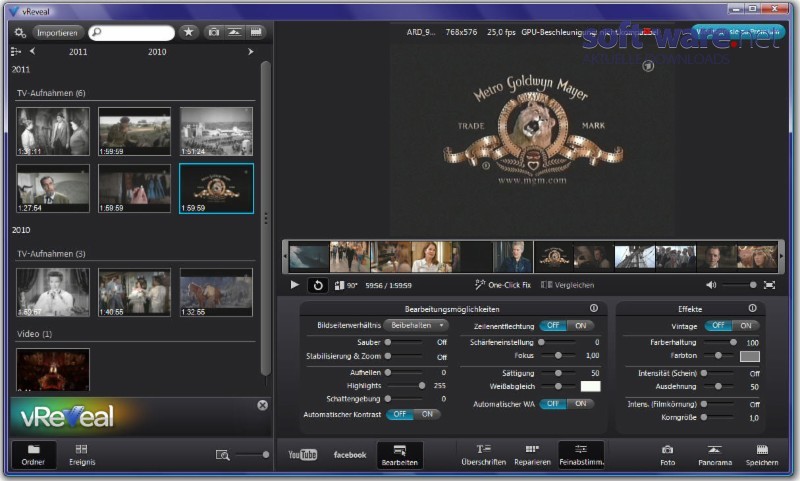Image resolution: width=800 pixels, height=481 pixels.
Task: Open the Bearbeitungsmöglichkeiten info icon
Action: tap(593, 308)
